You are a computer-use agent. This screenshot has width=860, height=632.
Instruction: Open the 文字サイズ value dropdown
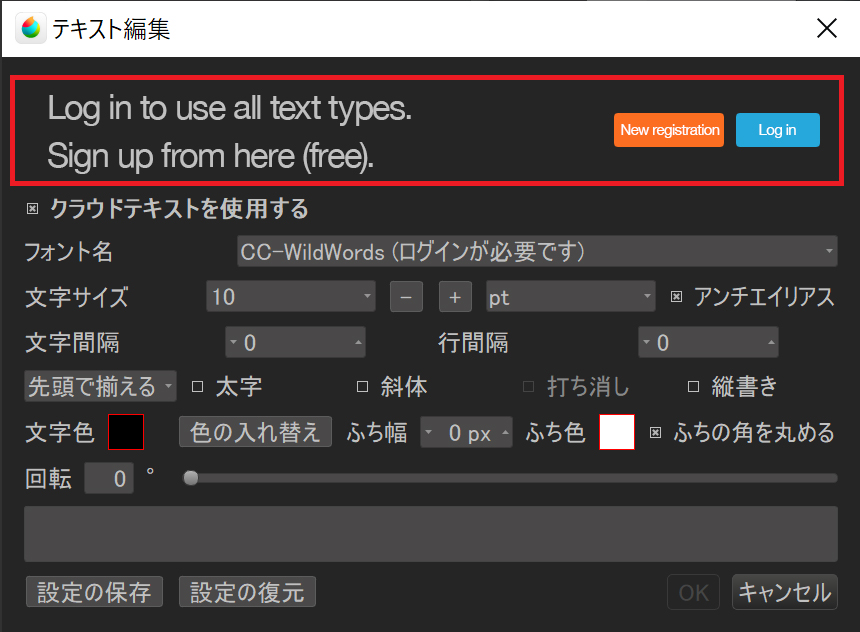pyautogui.click(x=291, y=297)
